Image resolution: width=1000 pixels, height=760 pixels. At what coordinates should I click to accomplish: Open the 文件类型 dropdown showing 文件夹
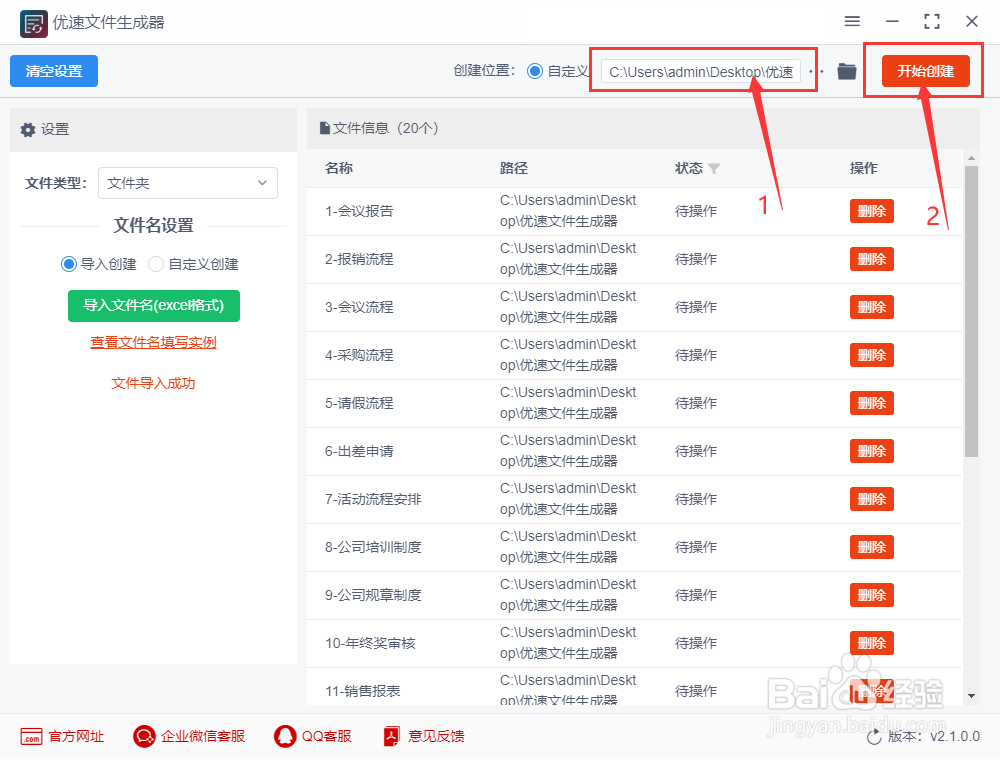[187, 183]
